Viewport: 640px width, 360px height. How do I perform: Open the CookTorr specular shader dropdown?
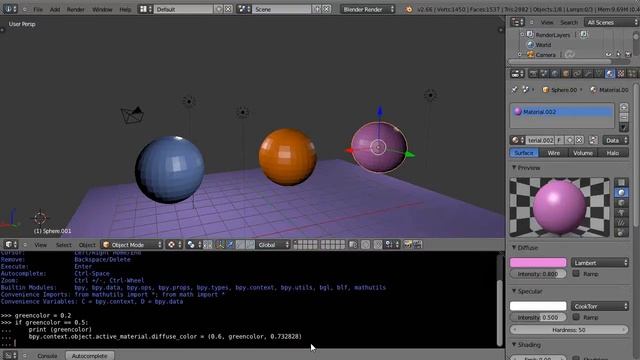[x=600, y=306]
